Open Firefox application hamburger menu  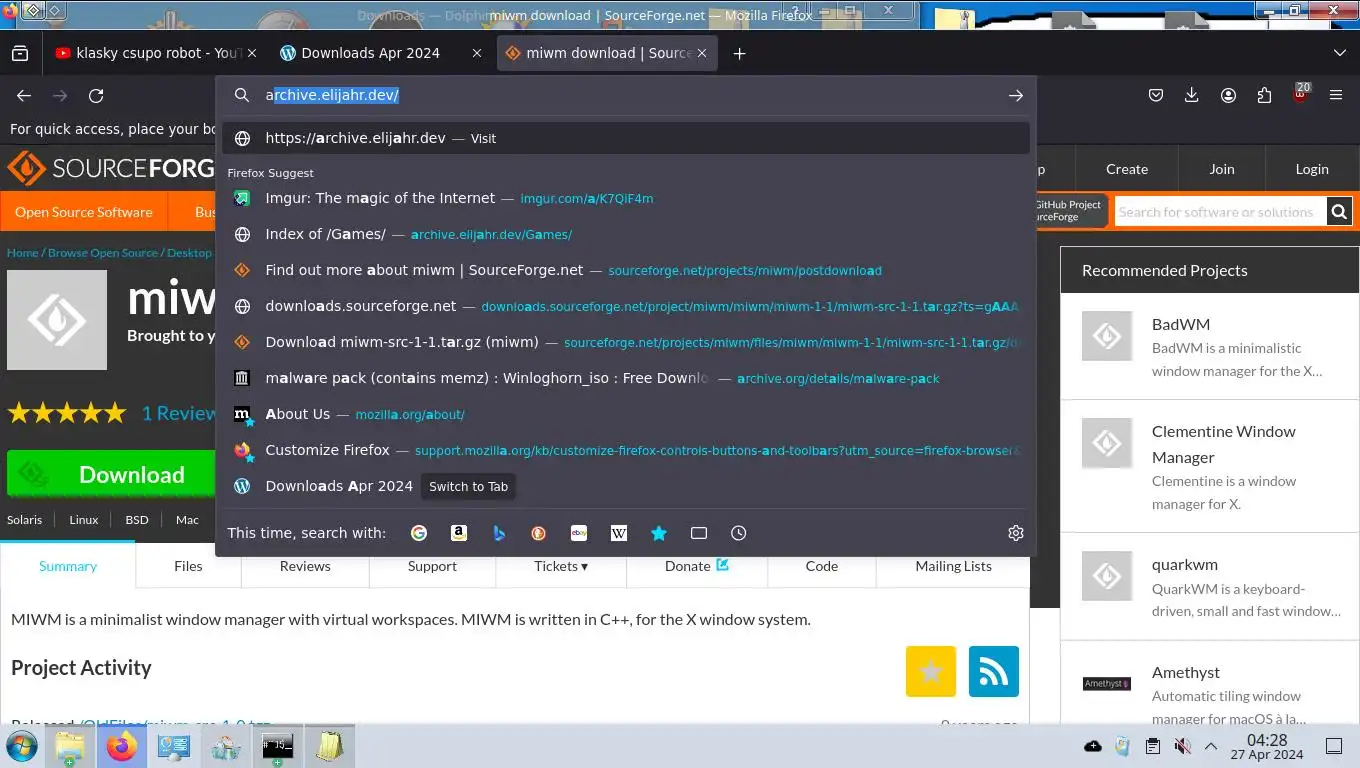[1336, 95]
